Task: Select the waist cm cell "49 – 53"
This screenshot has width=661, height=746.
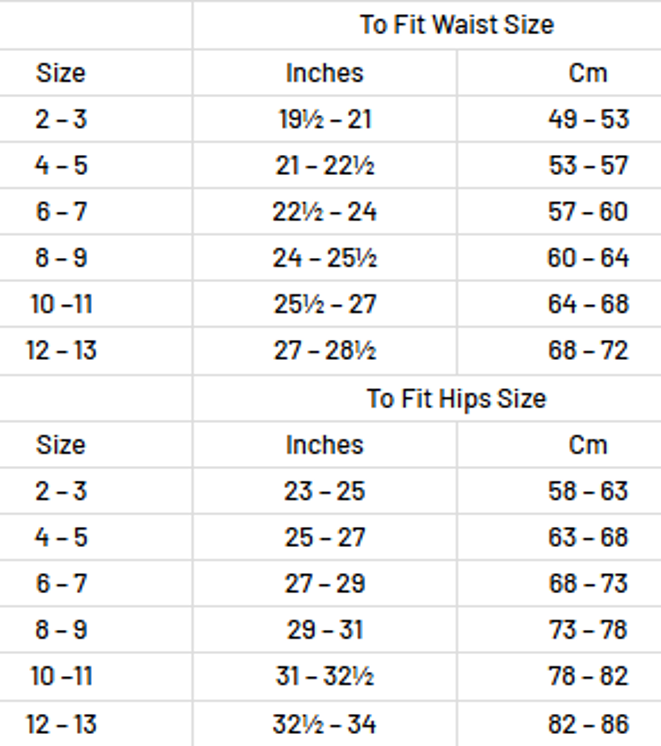Action: [x=588, y=119]
